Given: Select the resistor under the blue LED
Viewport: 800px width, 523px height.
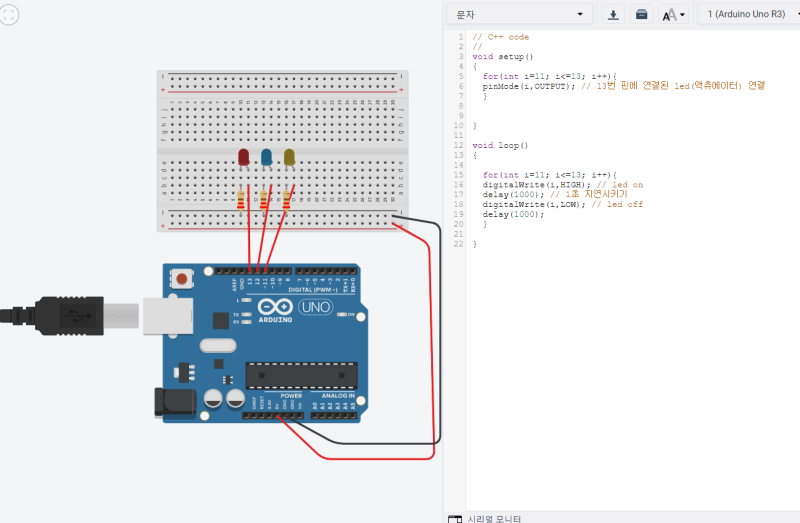Looking at the screenshot, I should [x=263, y=200].
